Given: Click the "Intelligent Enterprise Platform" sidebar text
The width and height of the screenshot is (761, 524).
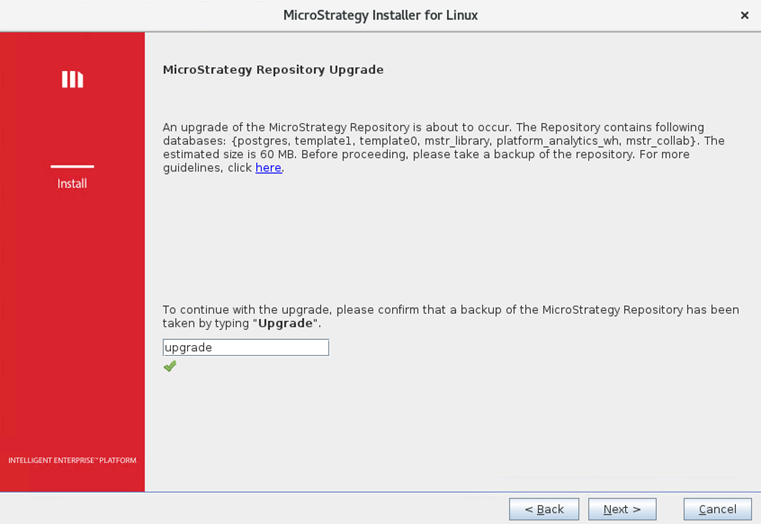Looking at the screenshot, I should (72, 460).
